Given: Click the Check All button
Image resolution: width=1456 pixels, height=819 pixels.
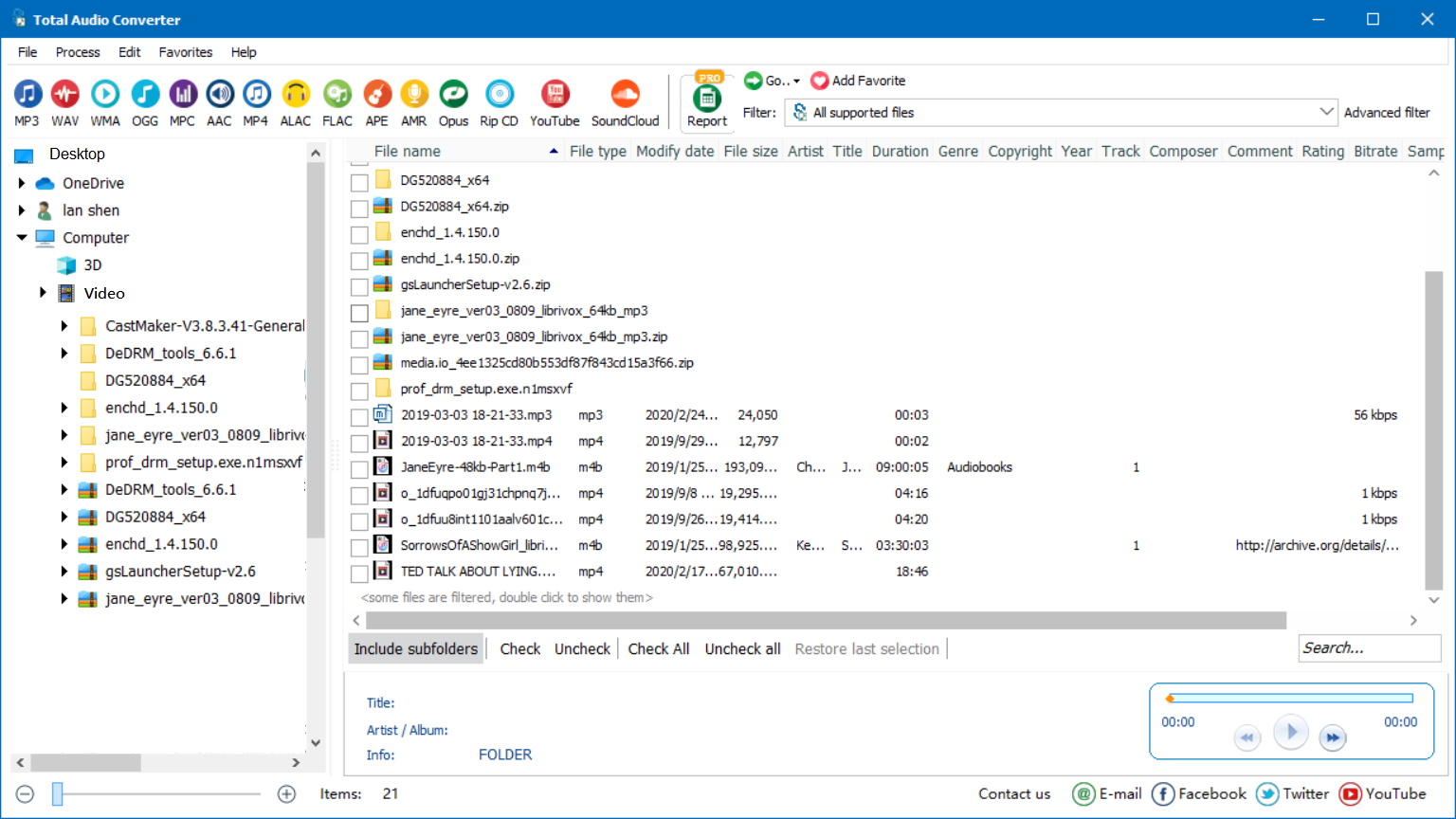Looking at the screenshot, I should coord(658,649).
